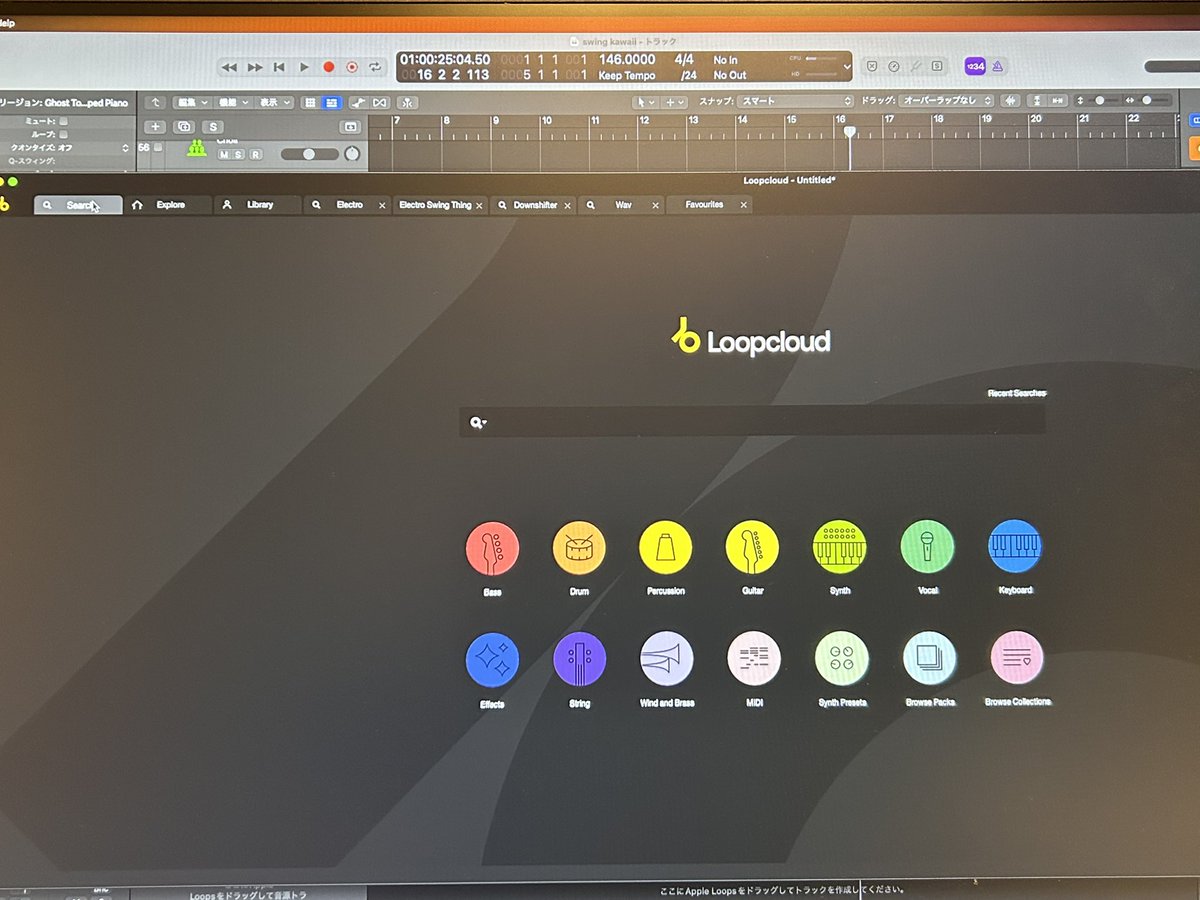This screenshot has height=900, width=1200.
Task: Open the ドラッグ overlap dropdown
Action: 946,101
